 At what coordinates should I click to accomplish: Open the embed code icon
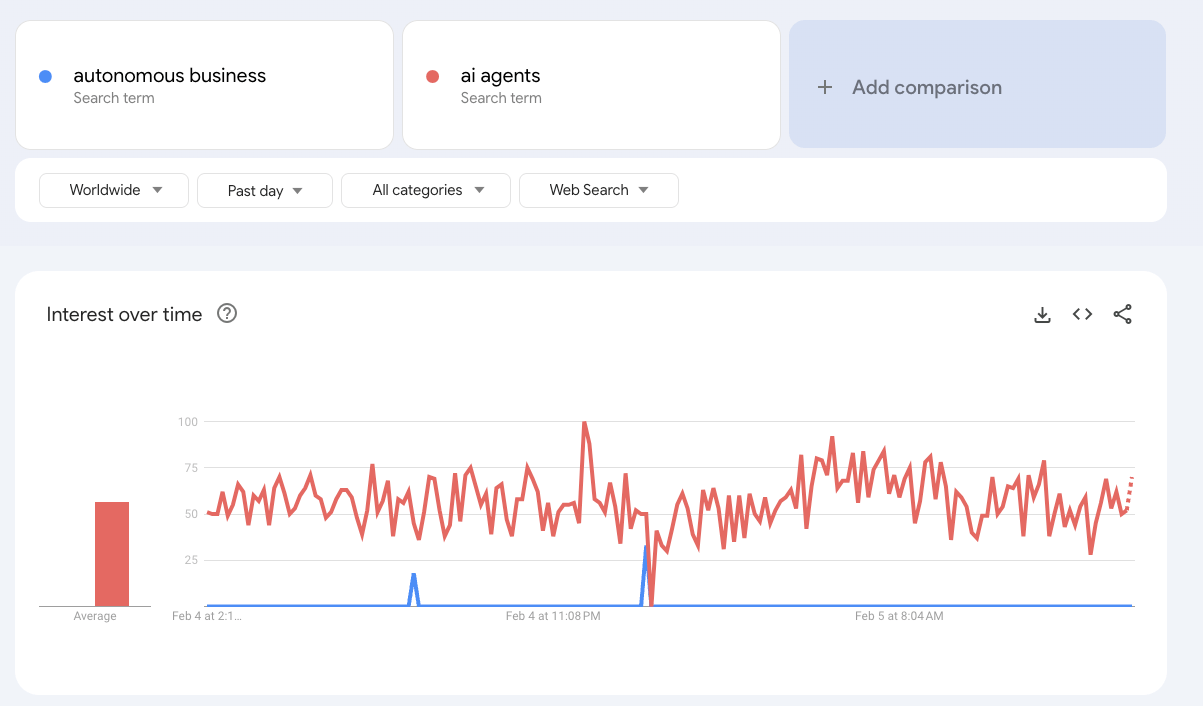pyautogui.click(x=1082, y=315)
